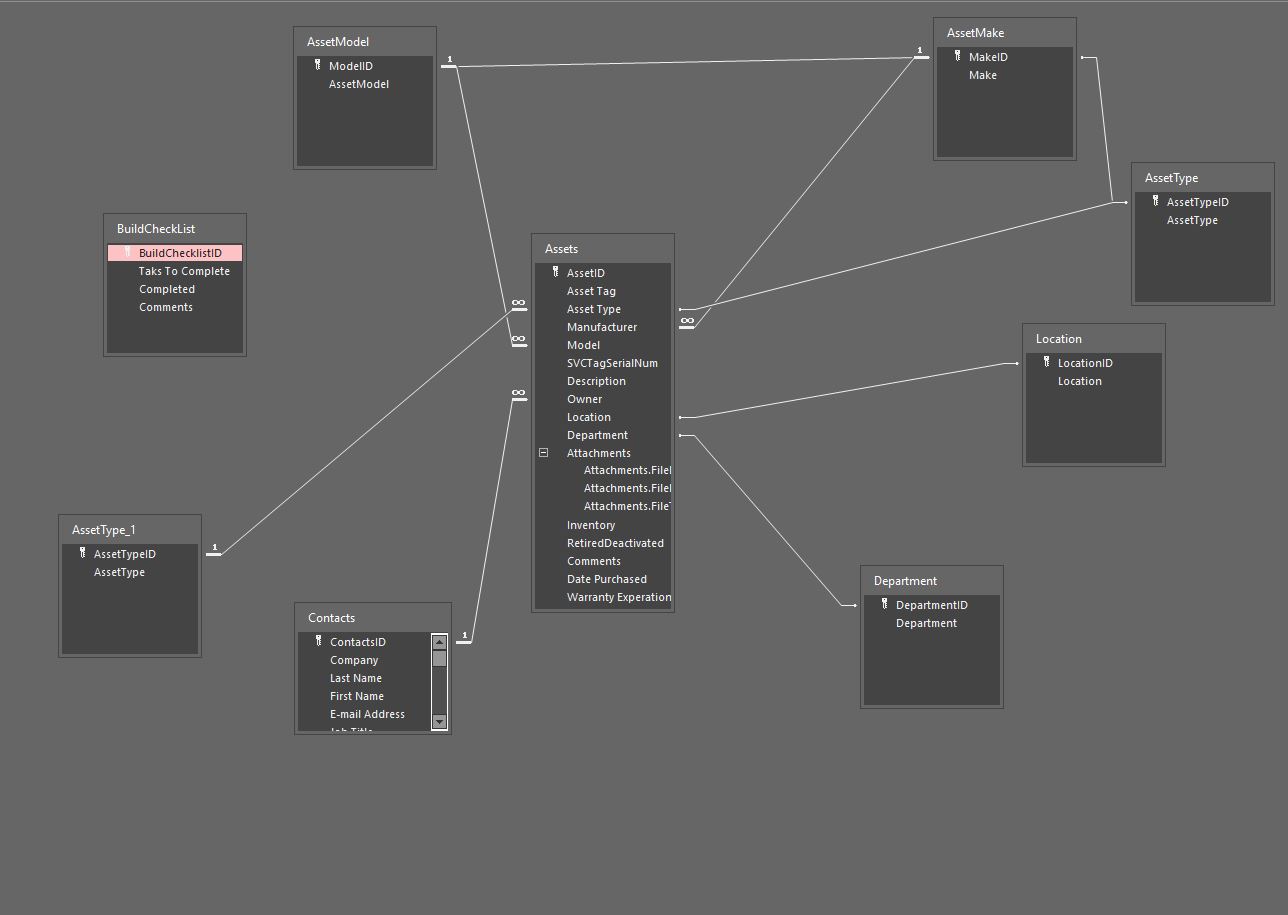Select the Attachments field label
This screenshot has height=915, width=1288.
click(x=599, y=453)
